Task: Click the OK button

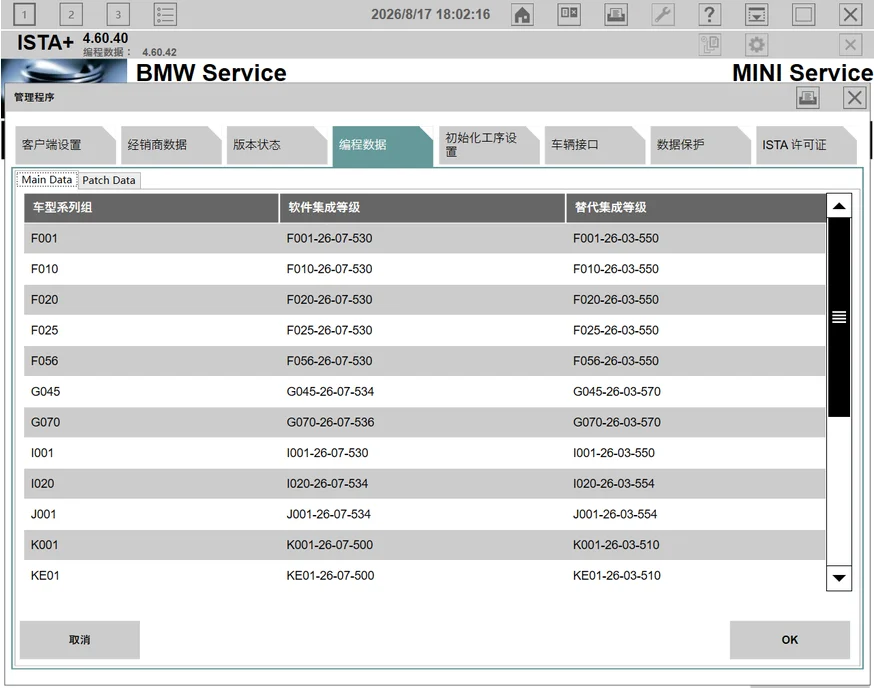Action: [x=790, y=639]
